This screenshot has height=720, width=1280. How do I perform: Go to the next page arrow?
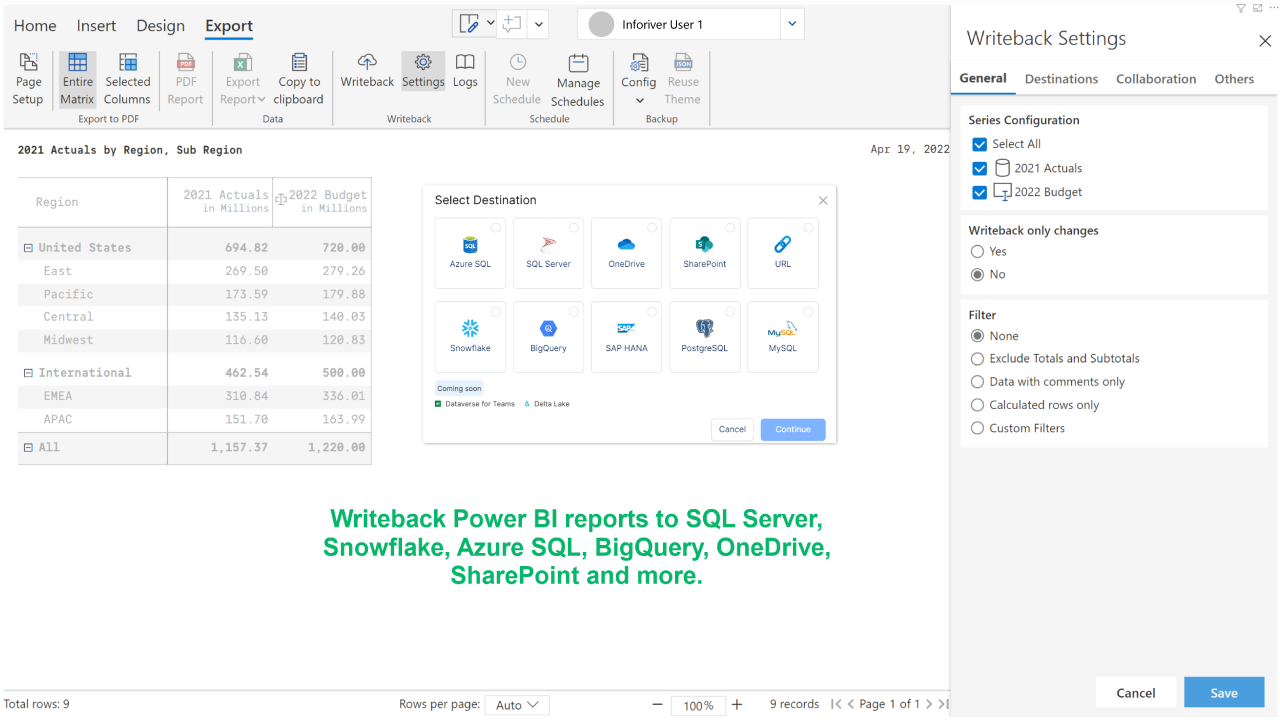pos(929,705)
